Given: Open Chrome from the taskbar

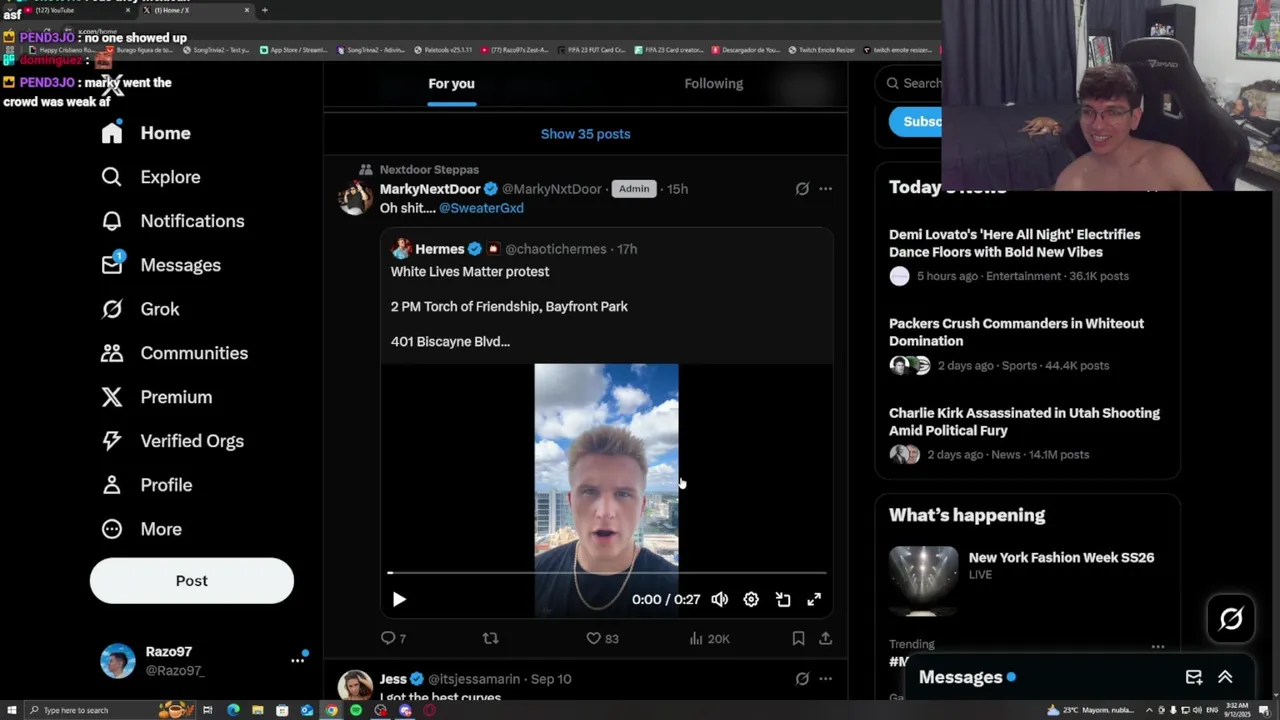Looking at the screenshot, I should click(x=332, y=710).
